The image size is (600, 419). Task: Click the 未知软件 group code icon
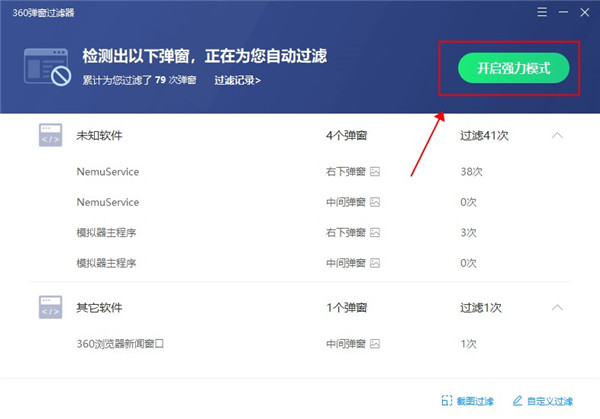click(x=50, y=135)
